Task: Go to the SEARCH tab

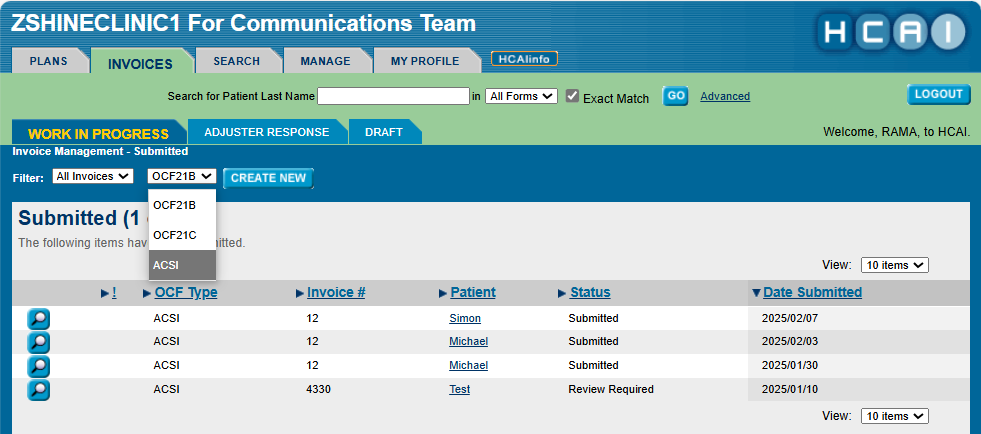Action: (x=236, y=61)
